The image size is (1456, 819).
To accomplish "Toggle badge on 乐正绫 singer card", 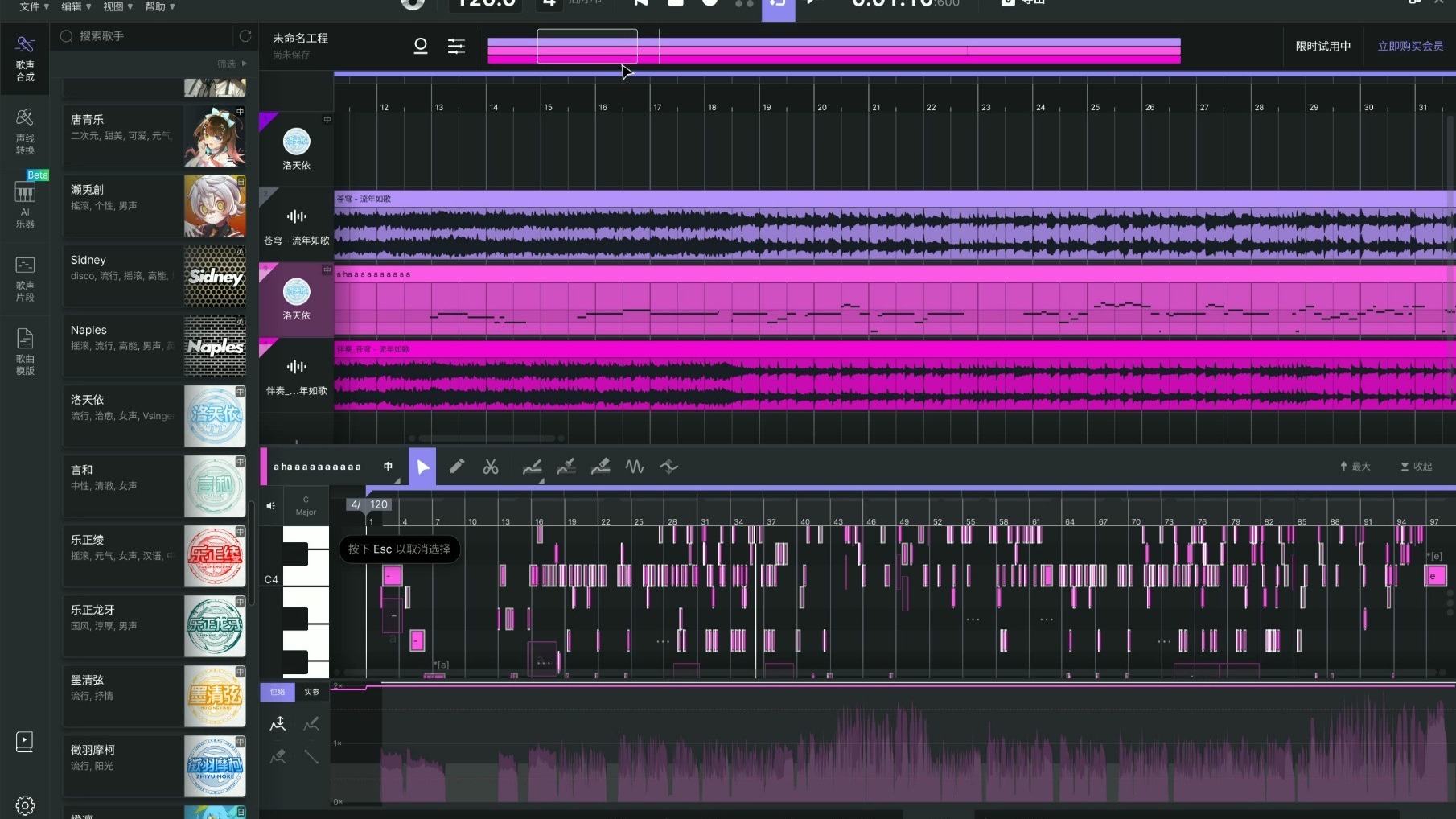I will [x=240, y=532].
